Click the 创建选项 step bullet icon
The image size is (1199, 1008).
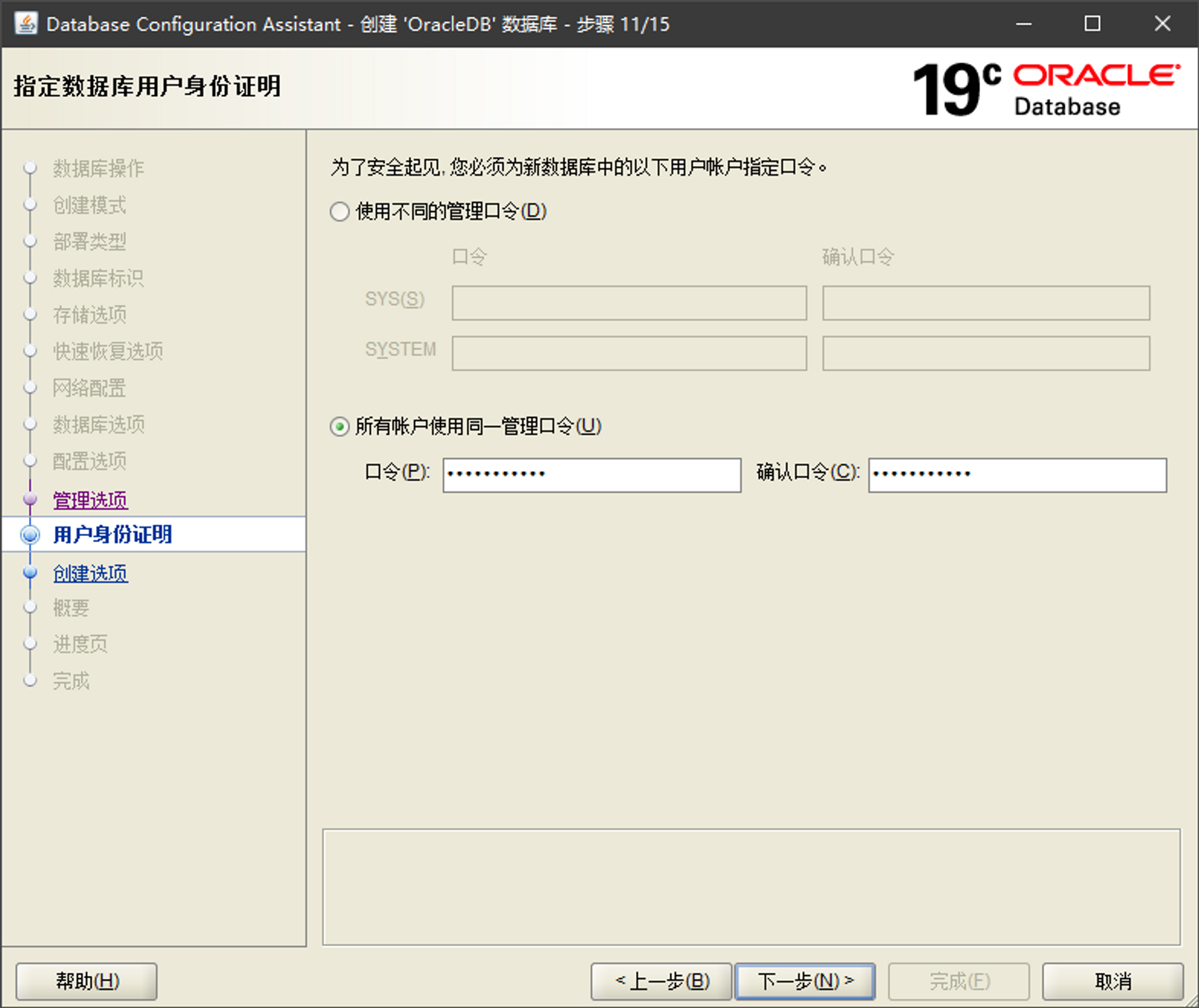[31, 572]
